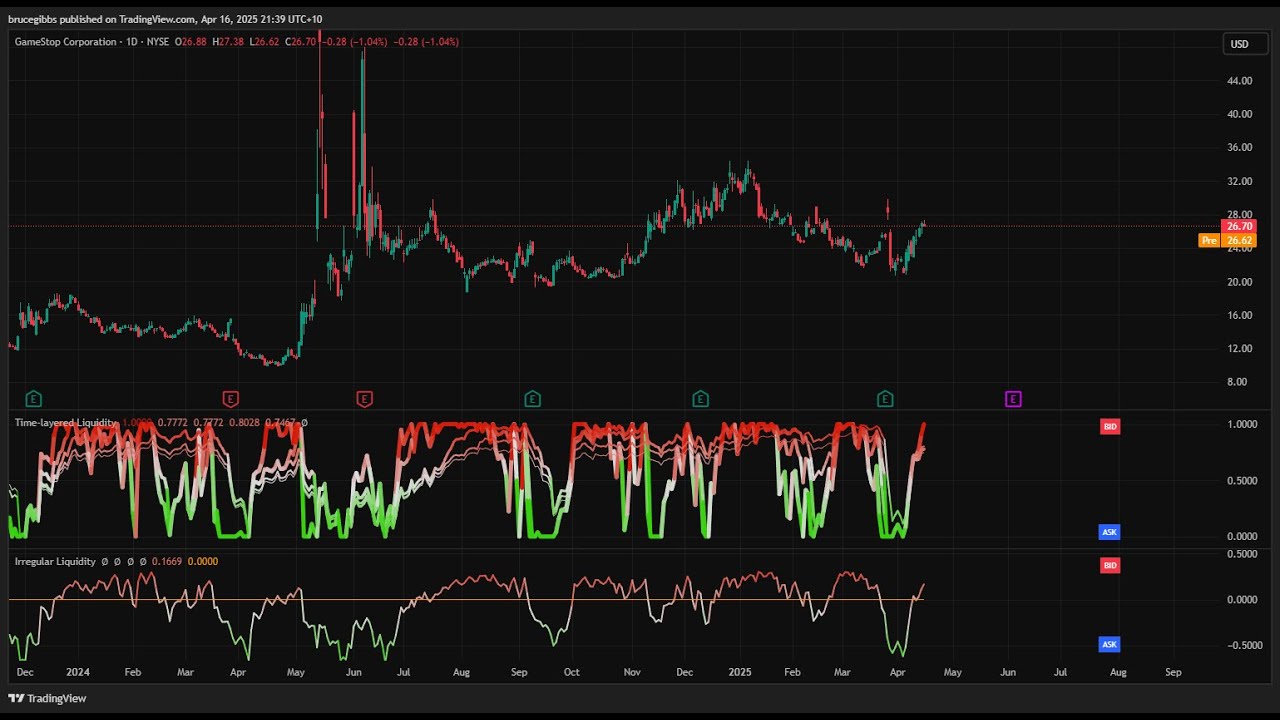Click the high value H27.38

(x=228, y=42)
